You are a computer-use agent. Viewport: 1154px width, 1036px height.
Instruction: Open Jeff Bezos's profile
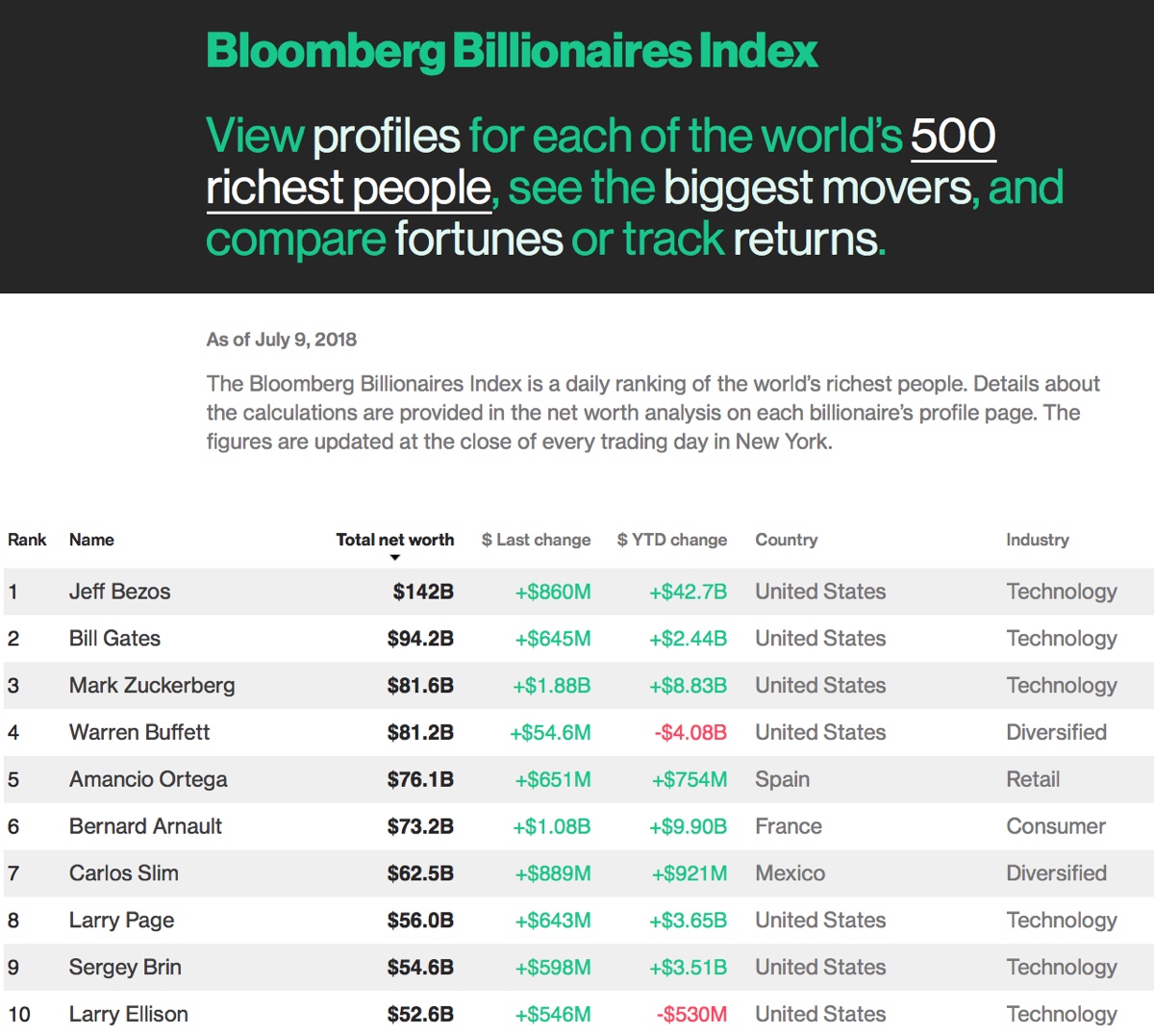[119, 592]
